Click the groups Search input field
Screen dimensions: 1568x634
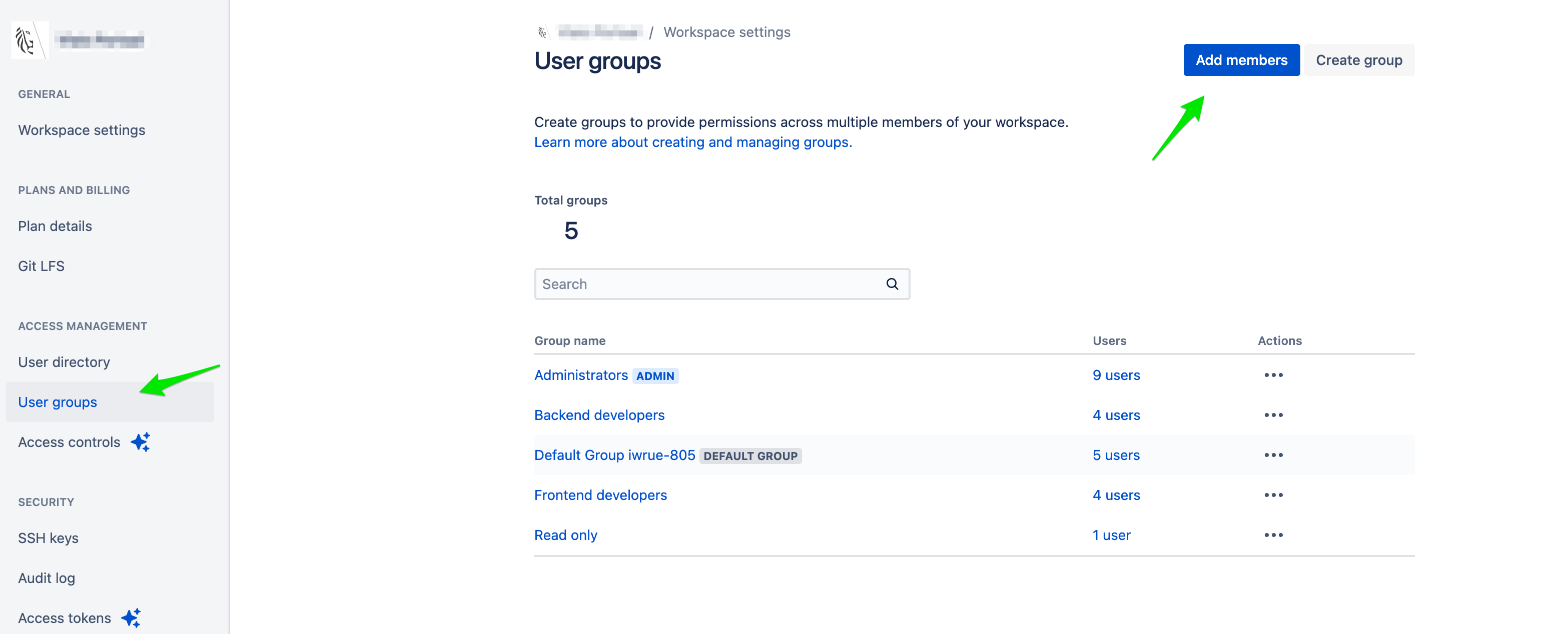tap(706, 284)
